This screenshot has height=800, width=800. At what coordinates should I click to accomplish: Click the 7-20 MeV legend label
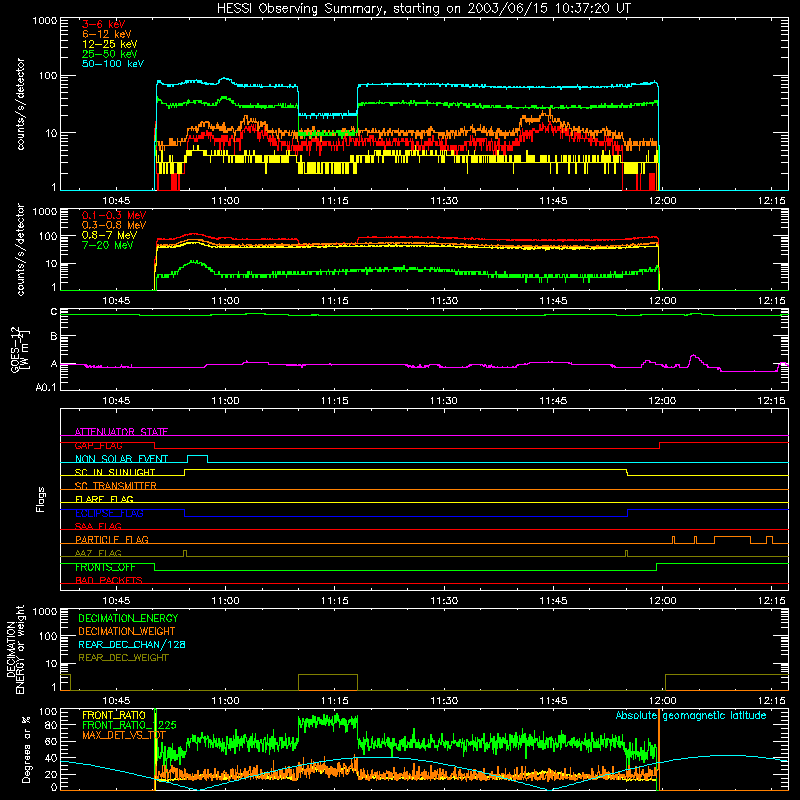tap(107, 245)
